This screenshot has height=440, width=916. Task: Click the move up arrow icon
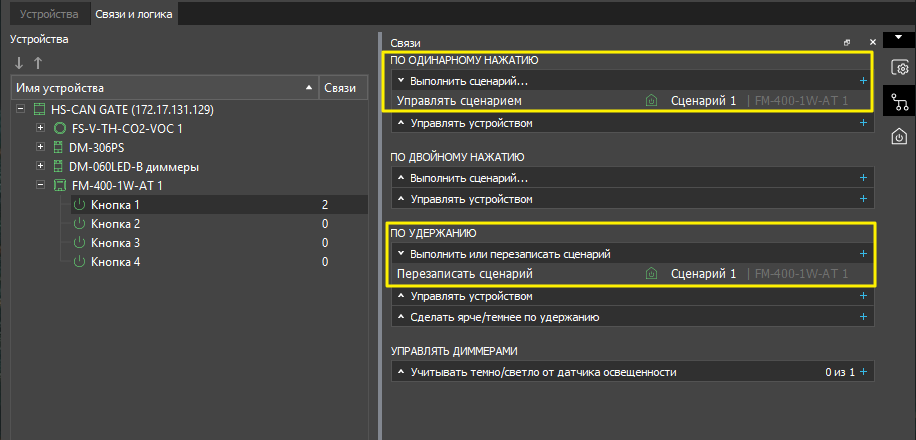(38, 64)
